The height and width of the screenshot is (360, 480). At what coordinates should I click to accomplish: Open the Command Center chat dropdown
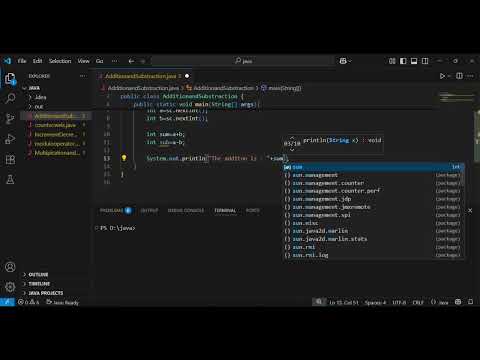point(345,61)
